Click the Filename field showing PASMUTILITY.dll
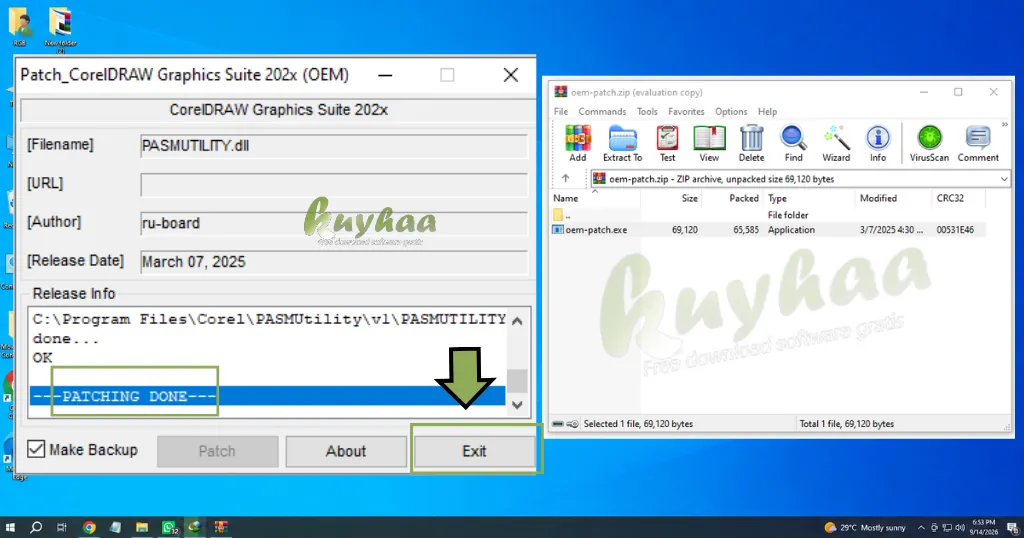 coord(334,146)
